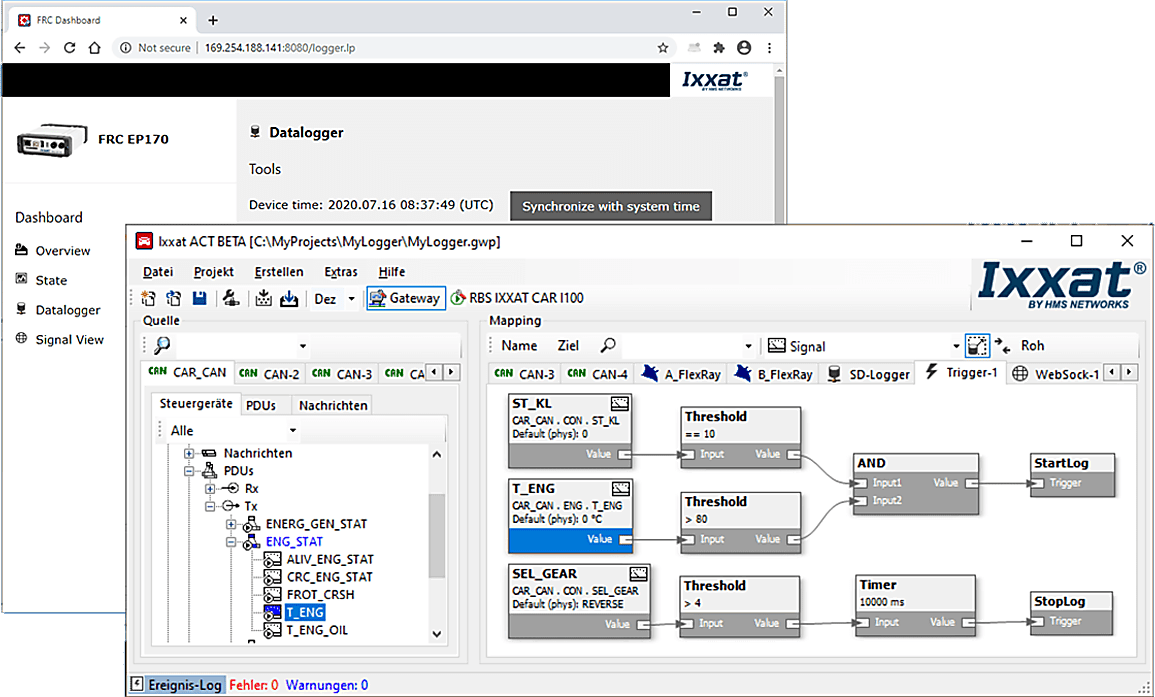This screenshot has width=1155, height=697.
Task: Toggle the Ziel filter in Mapping toolbar
Action: [568, 346]
